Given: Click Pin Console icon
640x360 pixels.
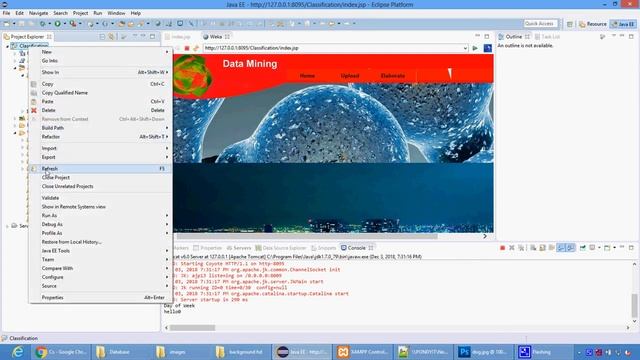Looking at the screenshot, I should click(x=582, y=248).
